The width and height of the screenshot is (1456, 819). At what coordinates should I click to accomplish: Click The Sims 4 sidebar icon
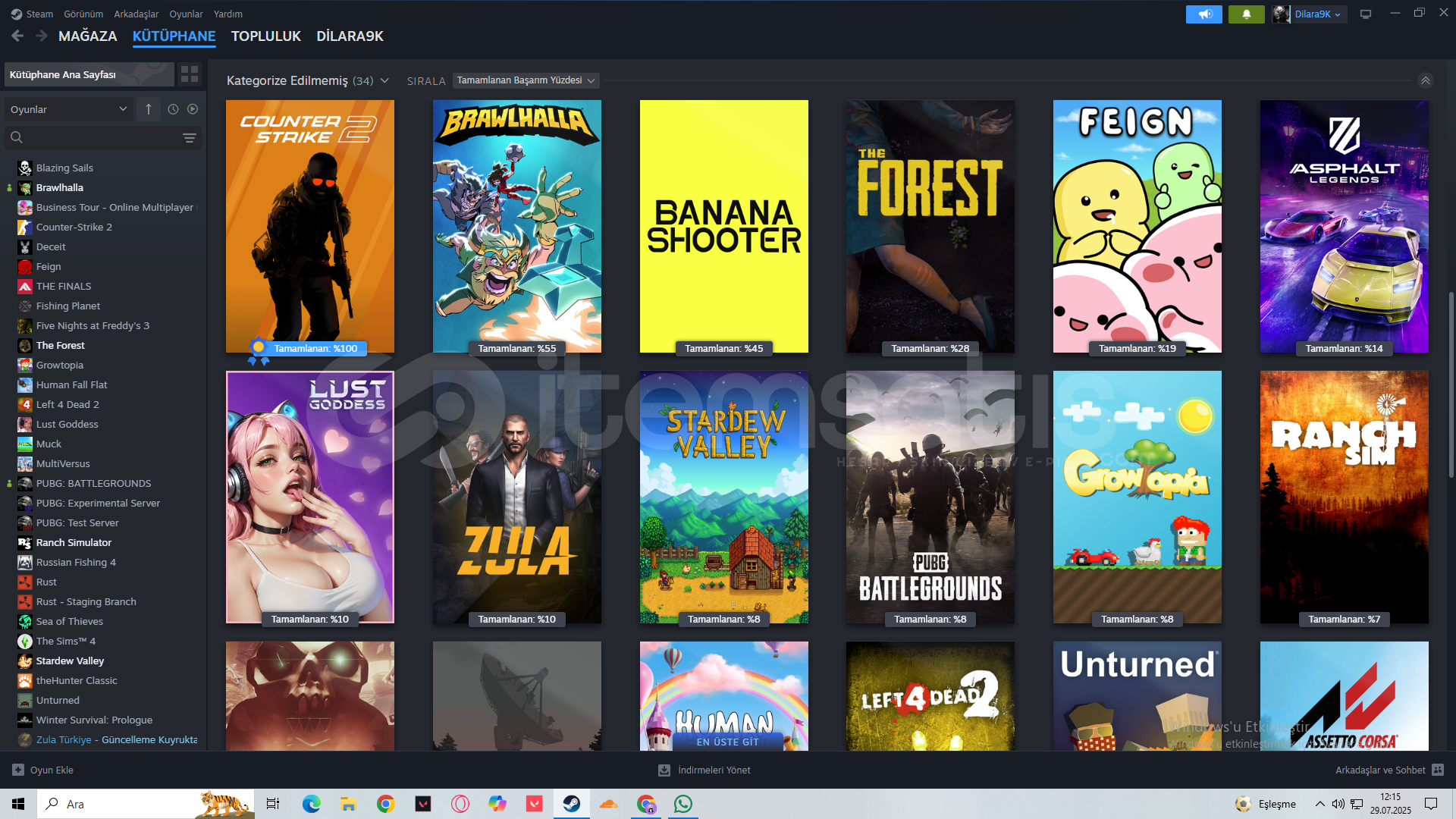click(x=25, y=641)
